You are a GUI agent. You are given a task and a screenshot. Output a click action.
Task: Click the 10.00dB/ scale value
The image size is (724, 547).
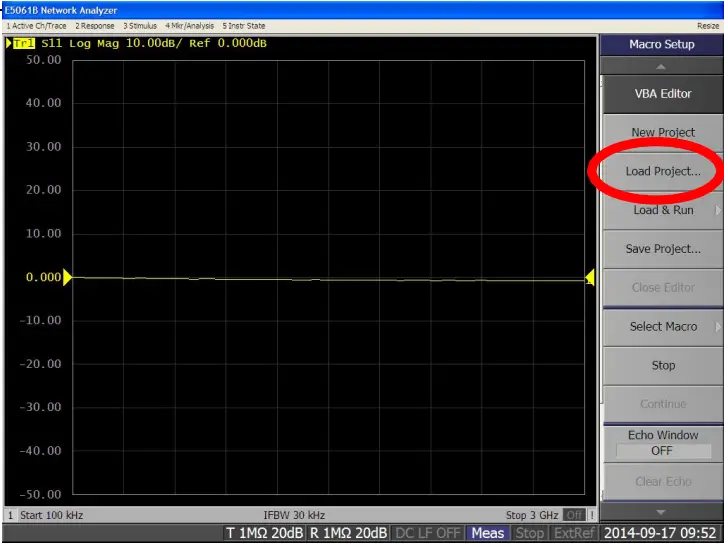154,43
